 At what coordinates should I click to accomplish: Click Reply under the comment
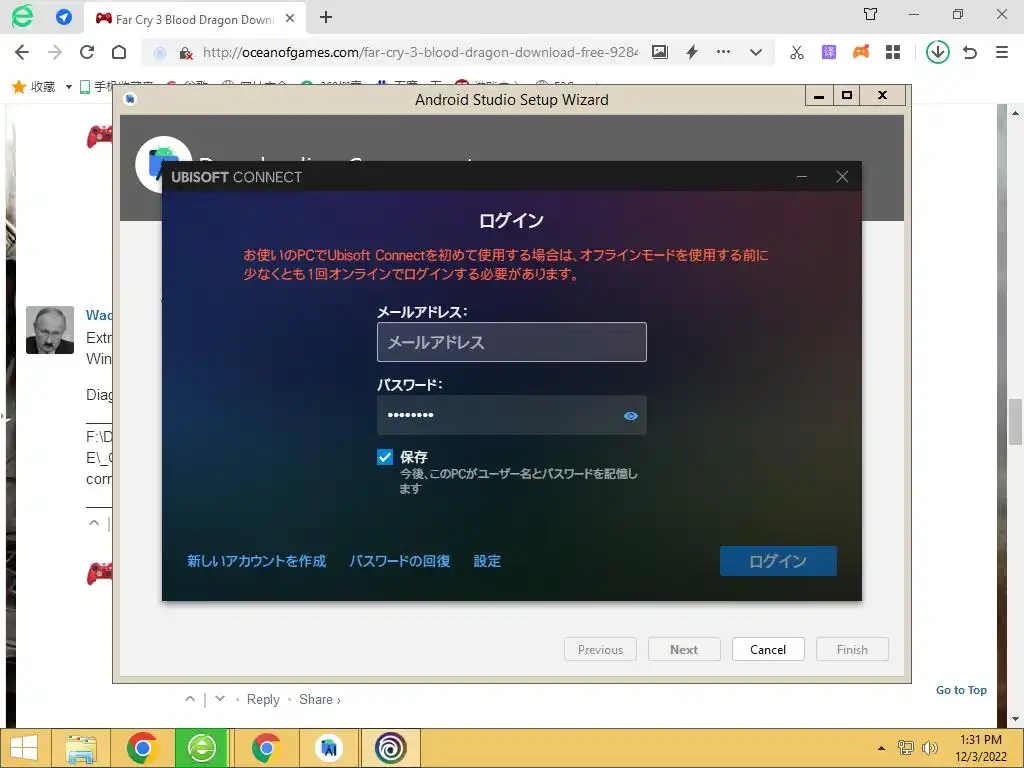click(263, 699)
